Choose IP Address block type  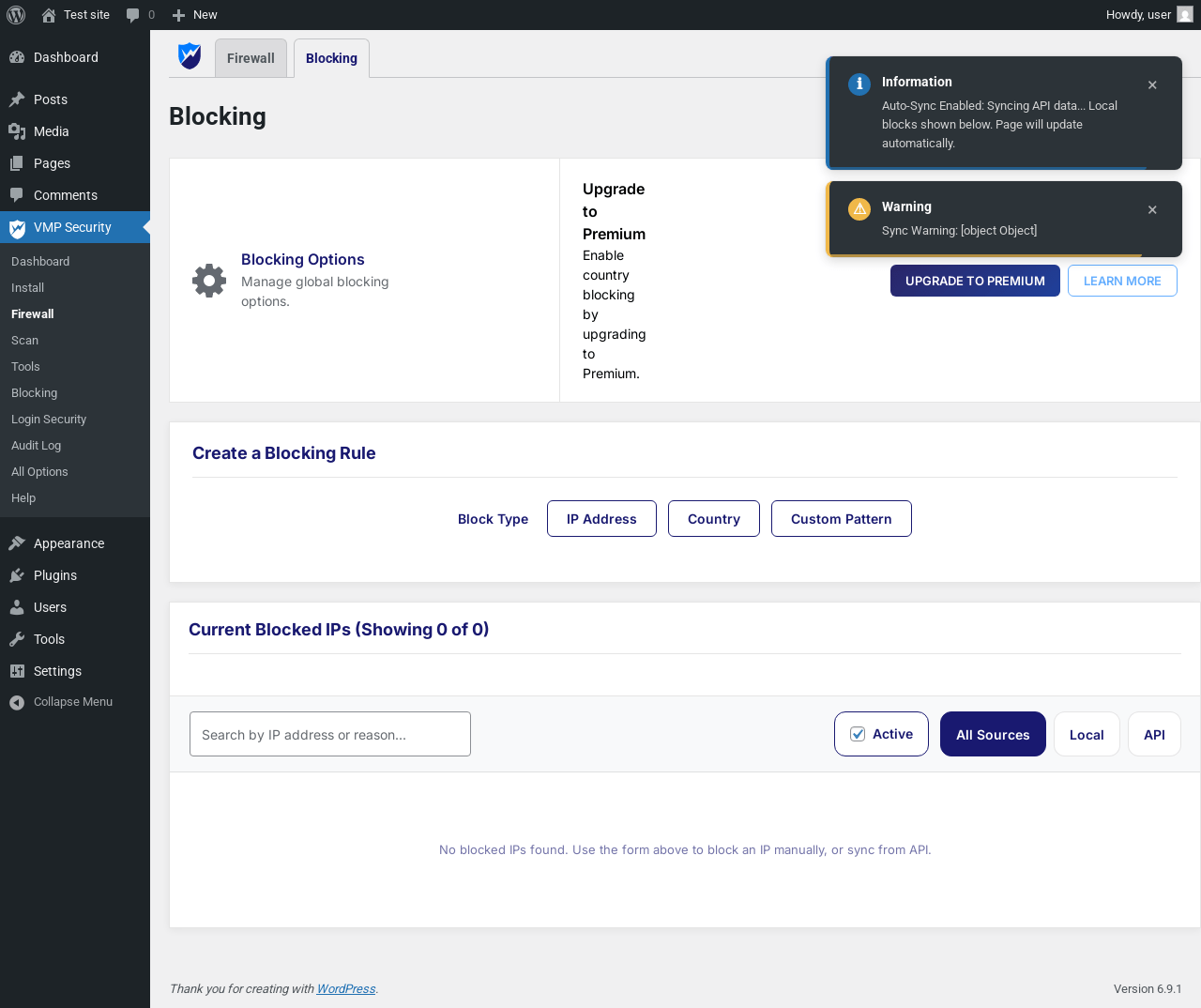pos(601,519)
